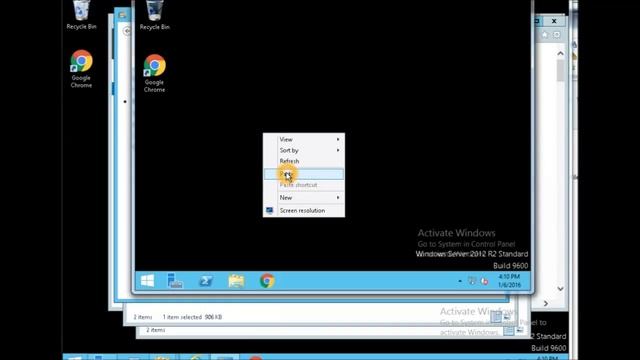The image size is (640, 360).
Task: Open Screen resolution from context menu
Action: click(304, 211)
